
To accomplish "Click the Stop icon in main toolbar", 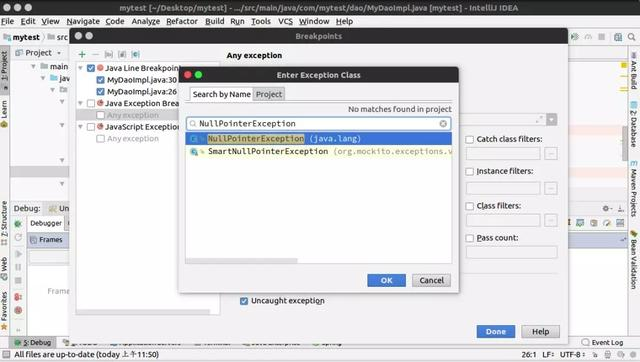I will [602, 37].
